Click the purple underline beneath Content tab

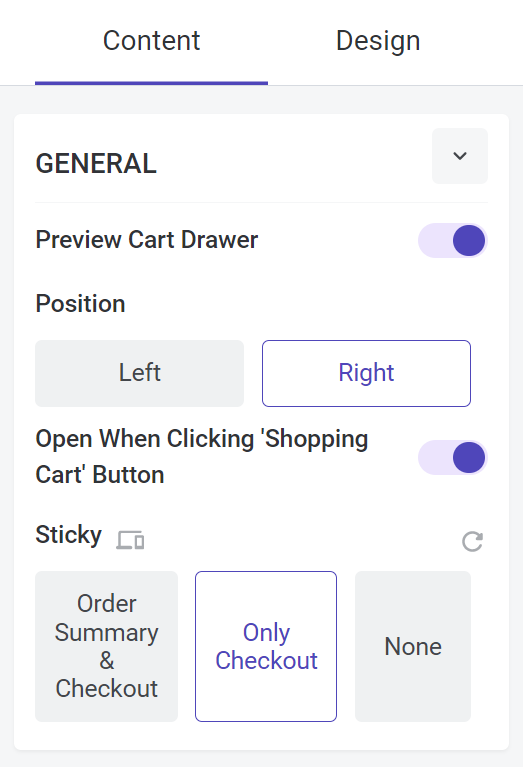pos(151,83)
